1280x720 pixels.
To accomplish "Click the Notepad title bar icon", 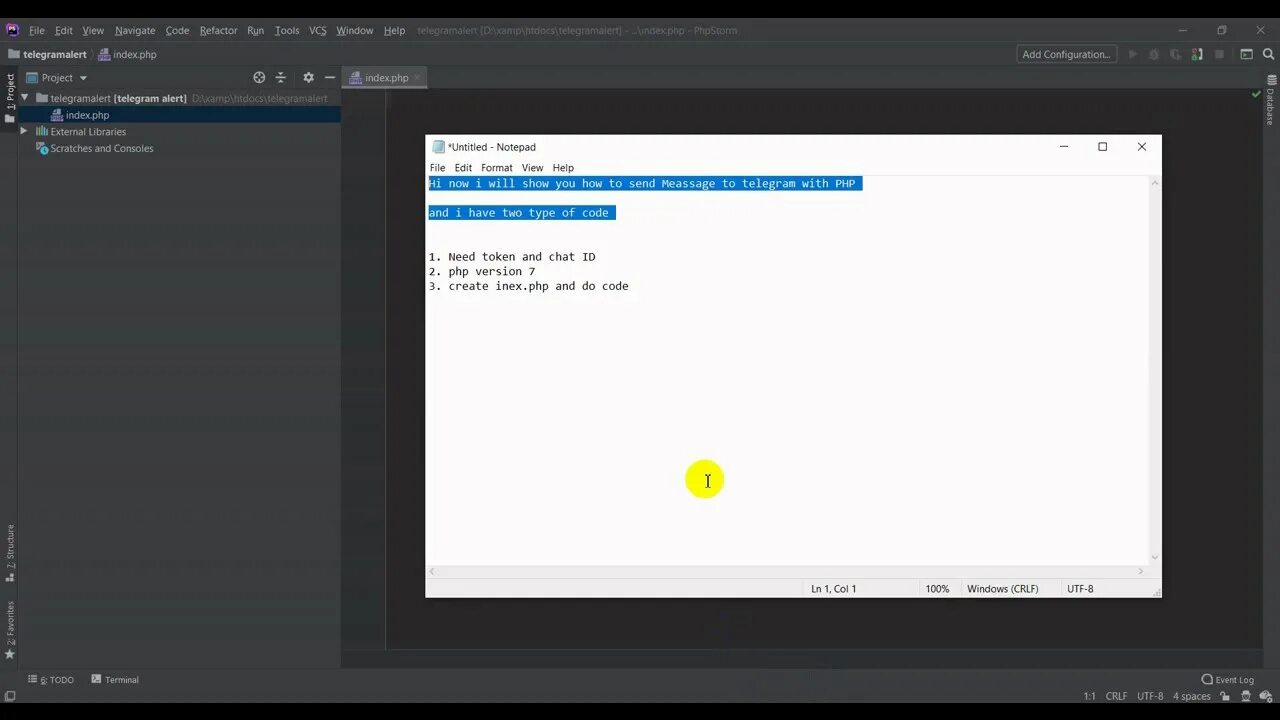I will (438, 147).
